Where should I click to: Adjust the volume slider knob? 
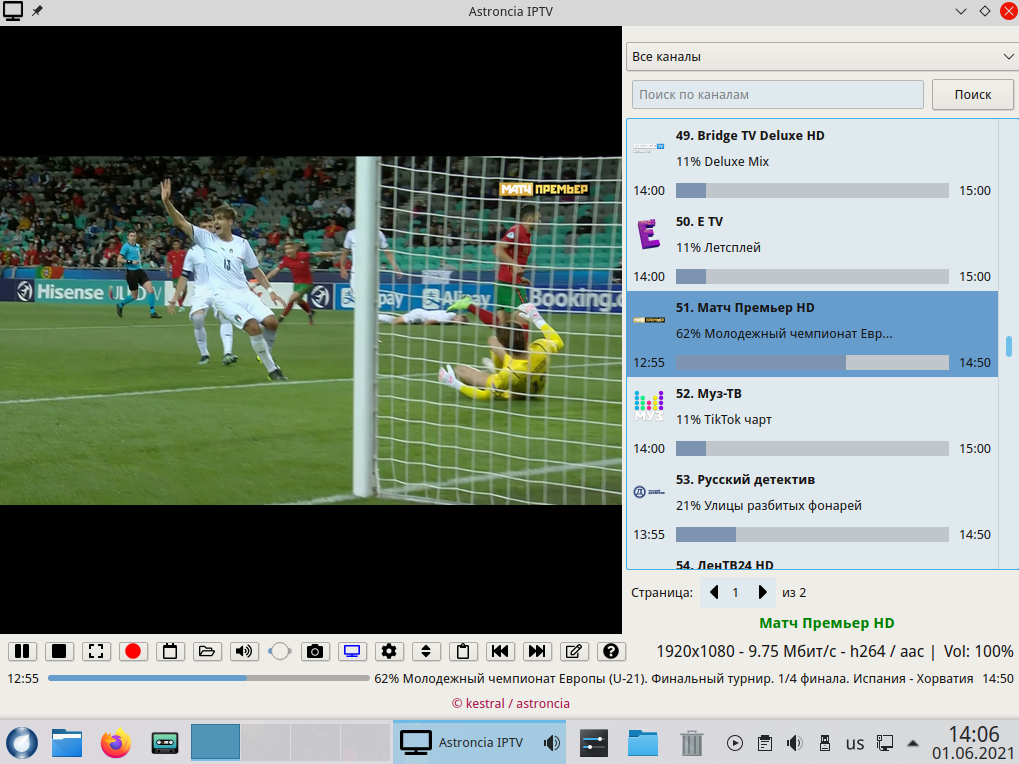[x=280, y=651]
